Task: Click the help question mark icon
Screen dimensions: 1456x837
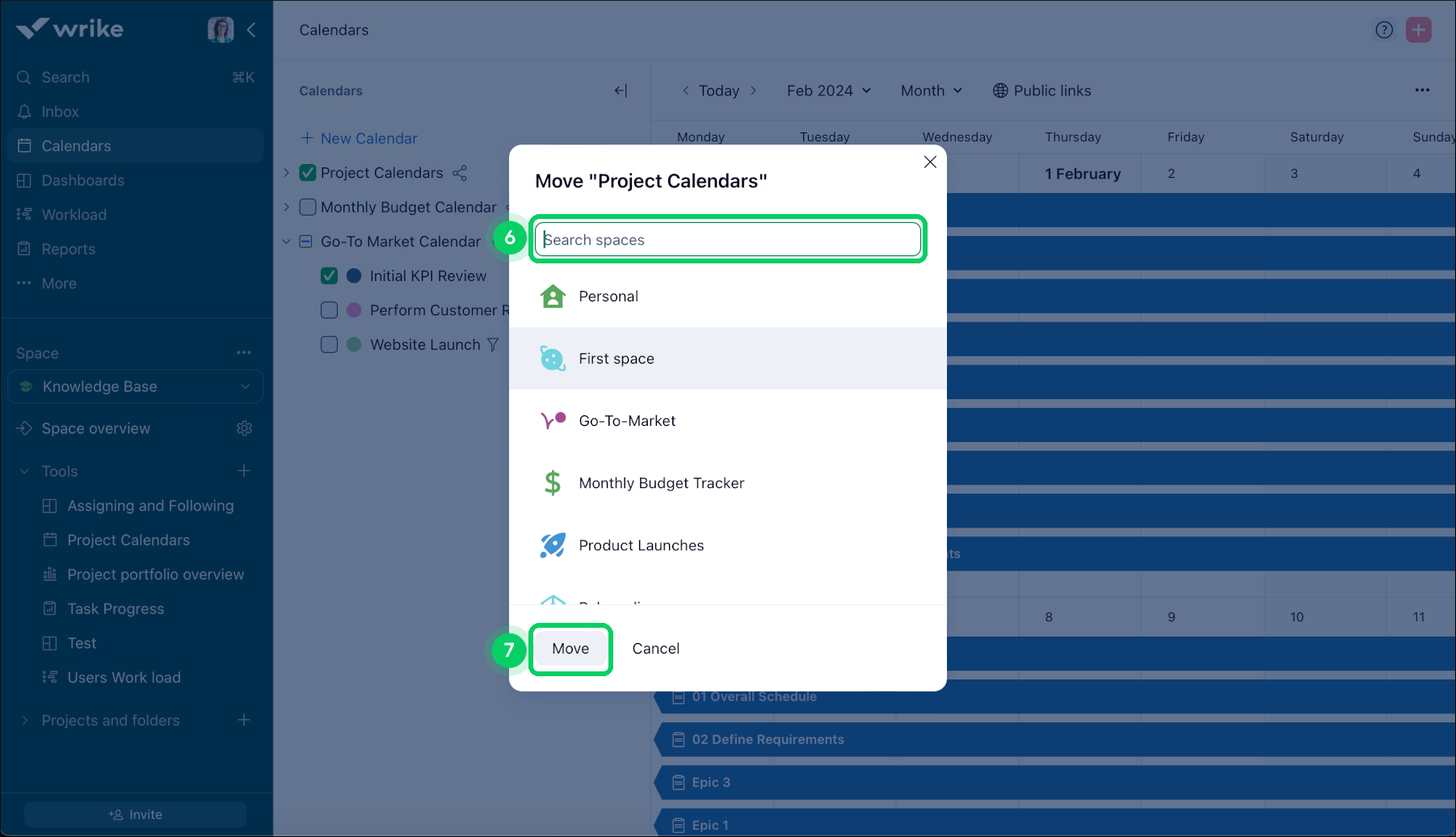Action: 1384,30
